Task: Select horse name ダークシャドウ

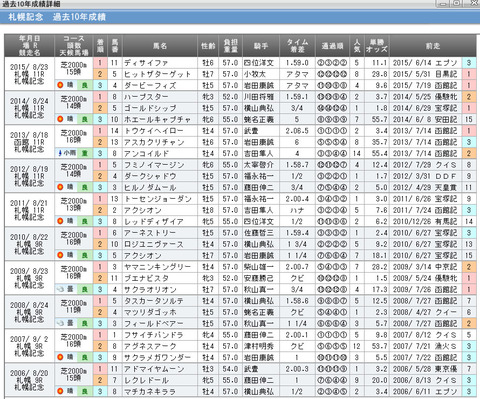Action: pyautogui.click(x=150, y=176)
